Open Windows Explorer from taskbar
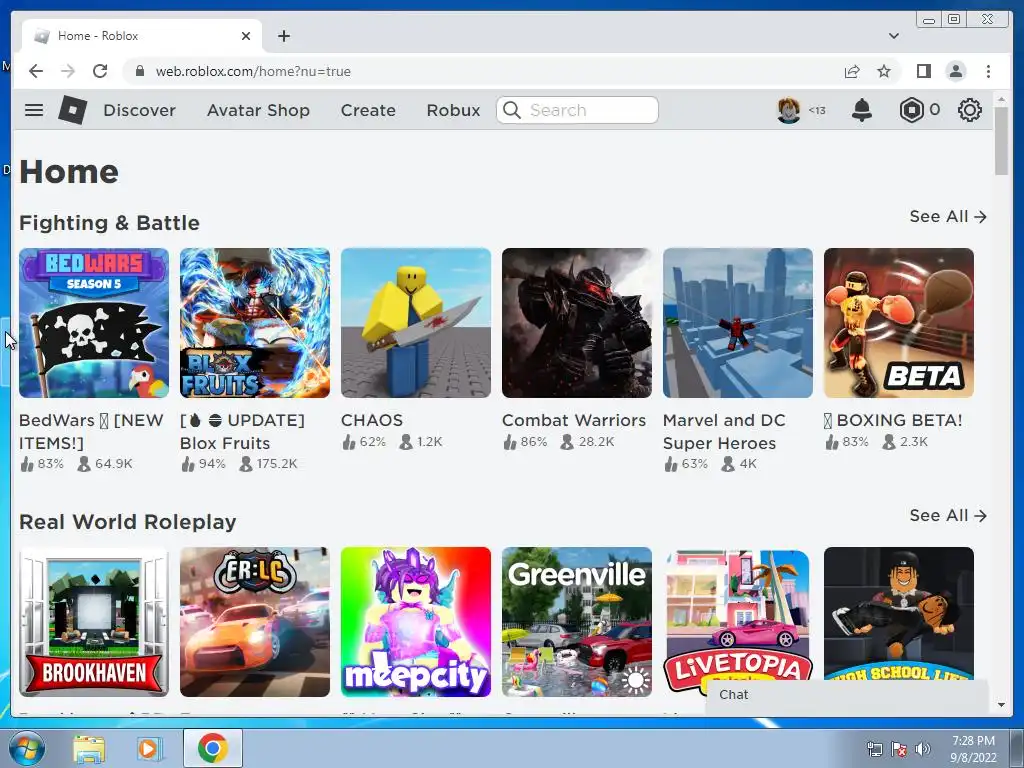The image size is (1024, 768). coord(89,749)
